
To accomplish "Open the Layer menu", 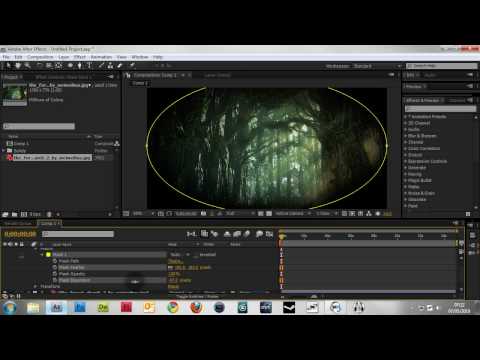I will click(x=63, y=57).
